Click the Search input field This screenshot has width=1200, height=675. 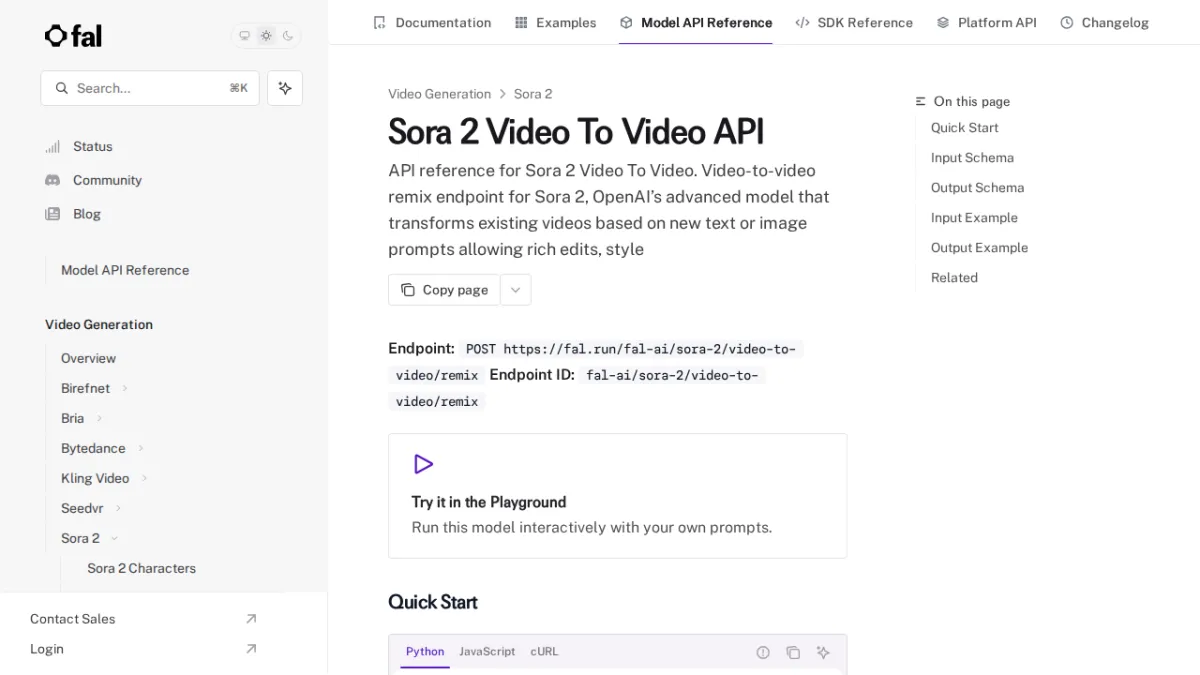pos(150,88)
